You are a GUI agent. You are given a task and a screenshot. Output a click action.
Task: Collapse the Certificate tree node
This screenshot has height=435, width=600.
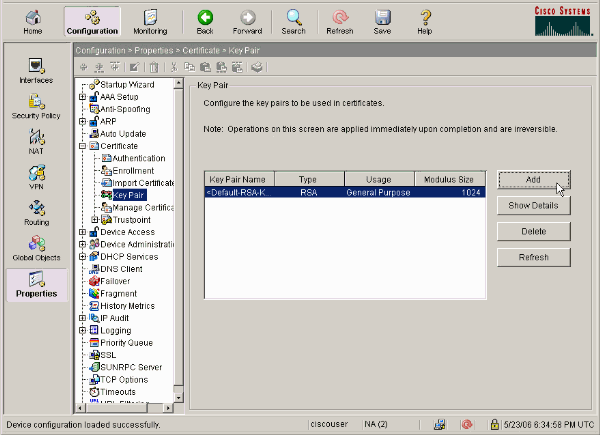coord(82,146)
